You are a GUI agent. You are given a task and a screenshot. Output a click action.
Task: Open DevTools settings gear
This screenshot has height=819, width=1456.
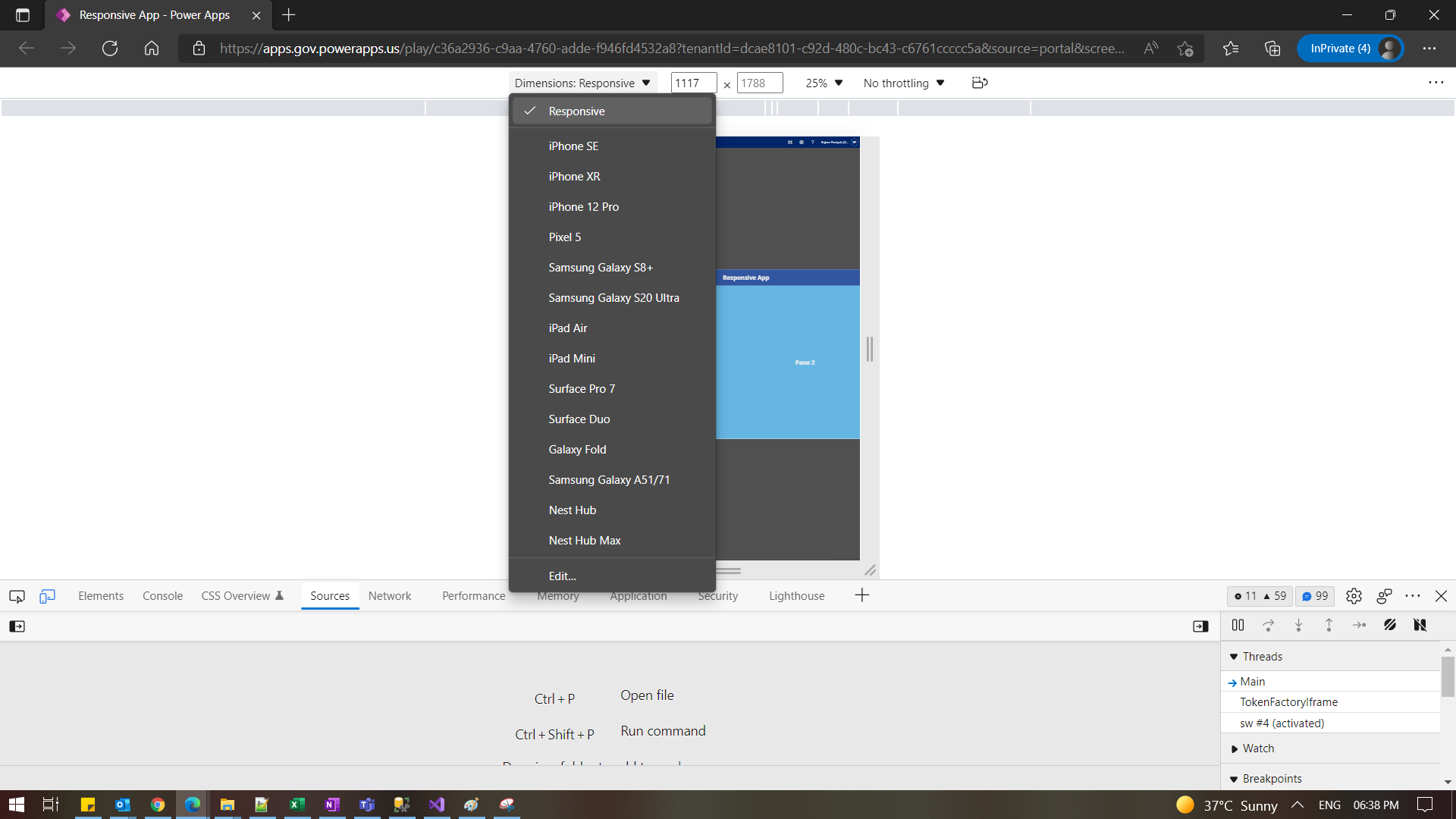pos(1354,596)
